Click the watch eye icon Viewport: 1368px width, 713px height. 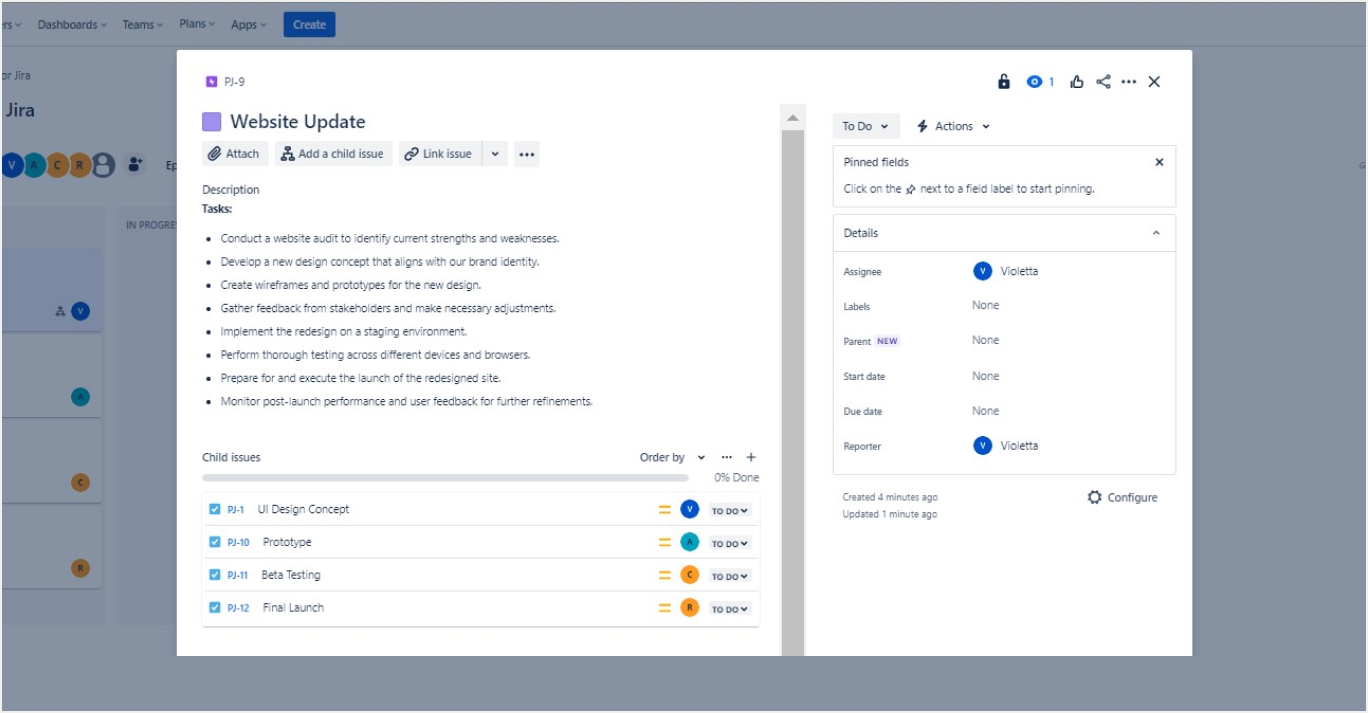click(x=1034, y=82)
